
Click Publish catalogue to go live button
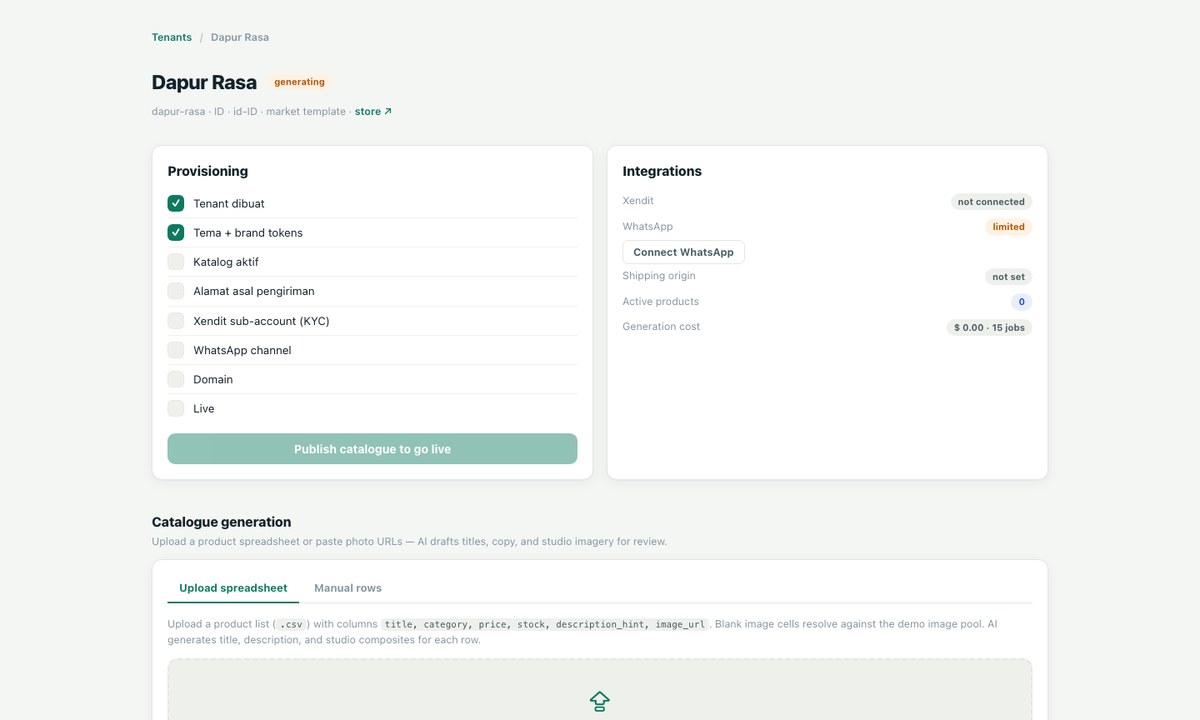coord(372,449)
